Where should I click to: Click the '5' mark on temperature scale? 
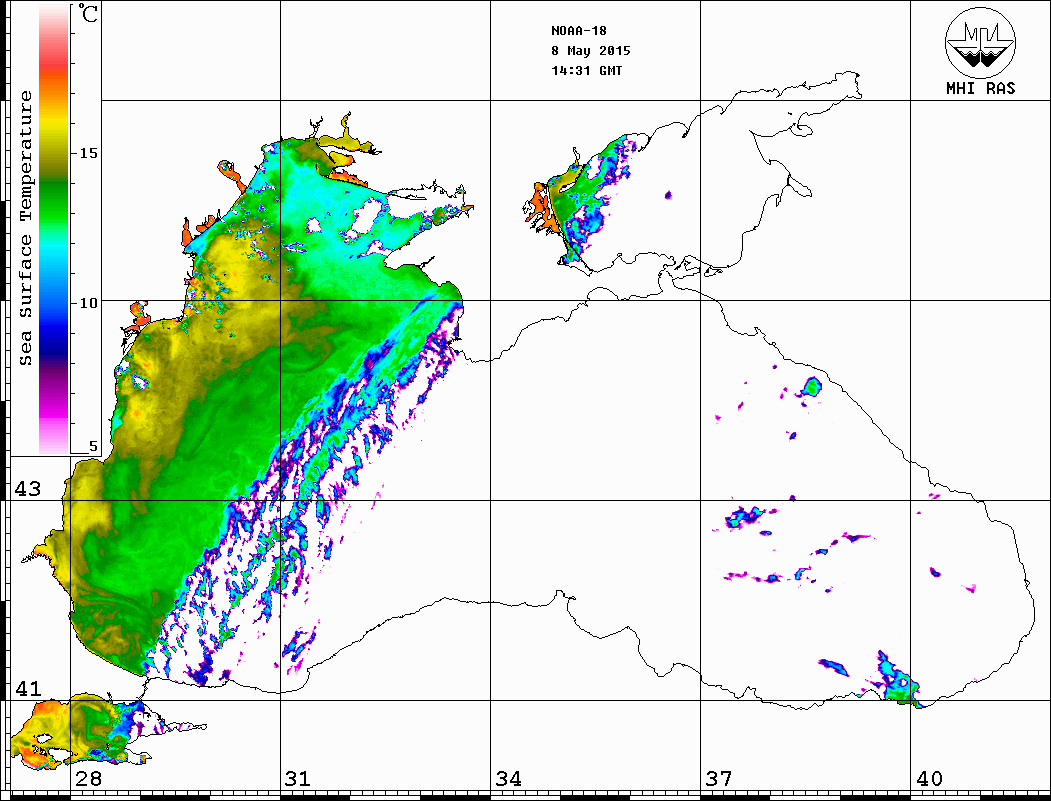[93, 446]
